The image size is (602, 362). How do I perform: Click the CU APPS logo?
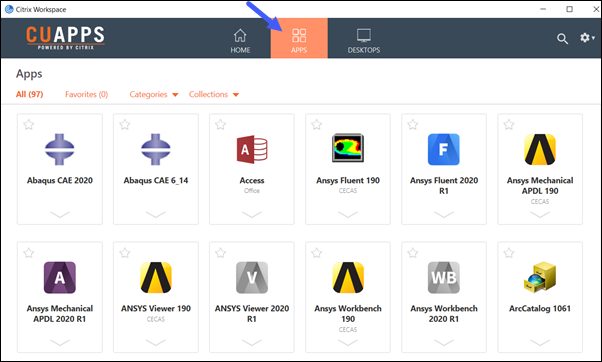65,38
